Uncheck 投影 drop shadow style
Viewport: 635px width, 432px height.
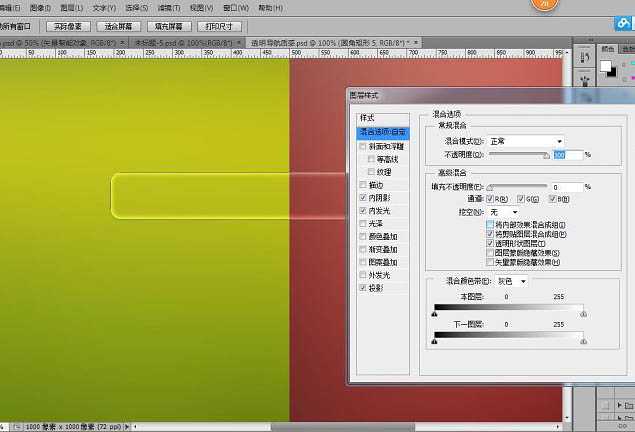pyautogui.click(x=363, y=288)
